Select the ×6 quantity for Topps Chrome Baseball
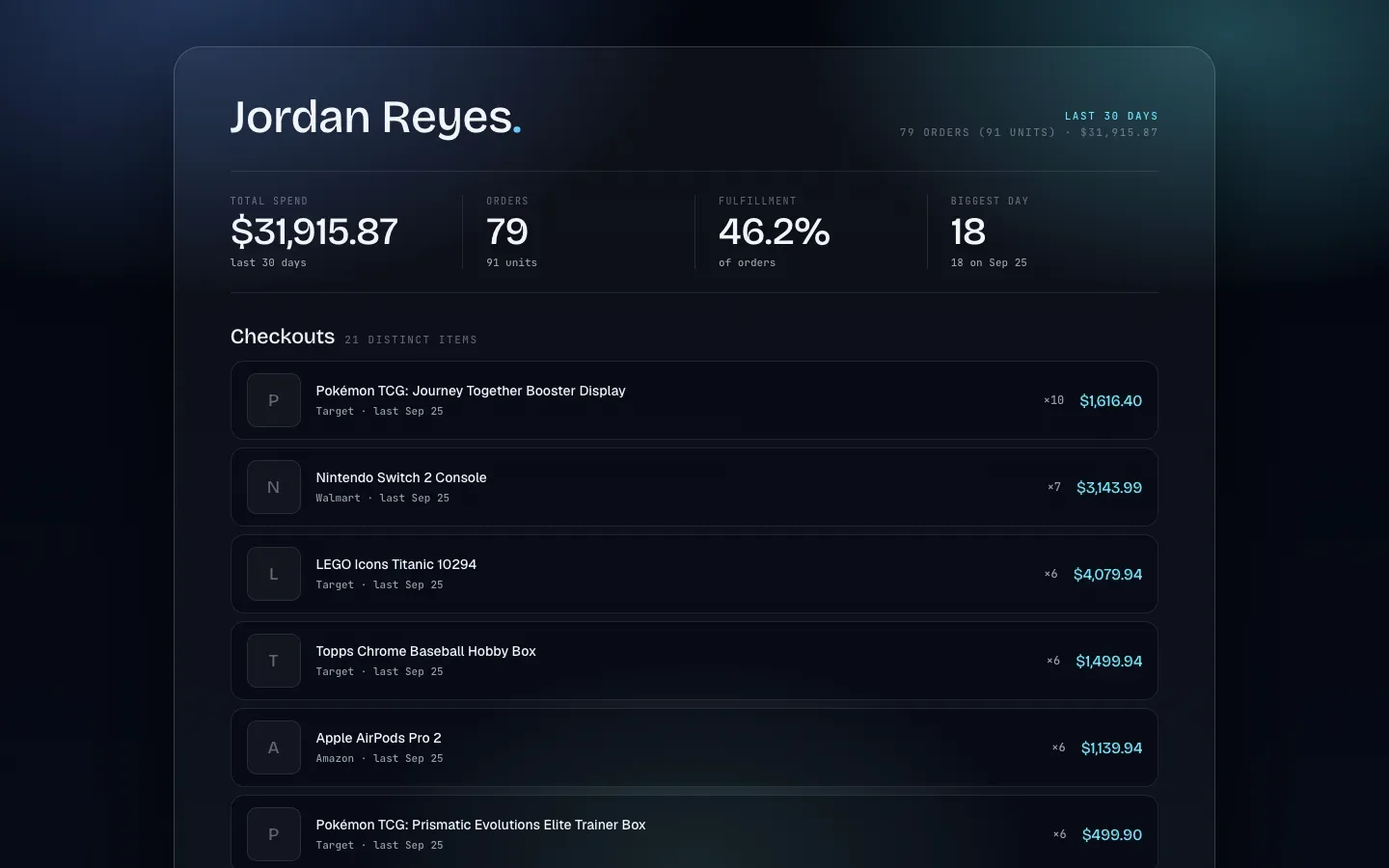This screenshot has height=868, width=1389. pyautogui.click(x=1053, y=661)
